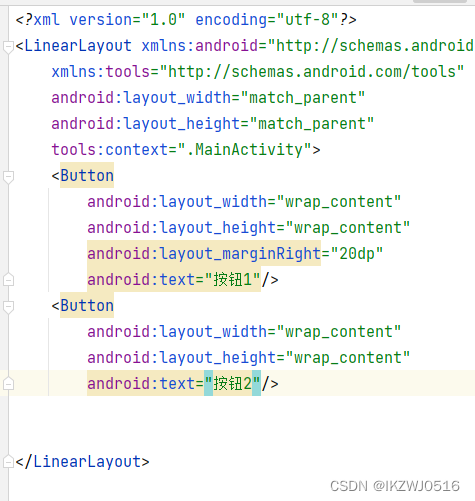
Task: Click the second highlighted Button tag name
Action: pyautogui.click(x=87, y=305)
